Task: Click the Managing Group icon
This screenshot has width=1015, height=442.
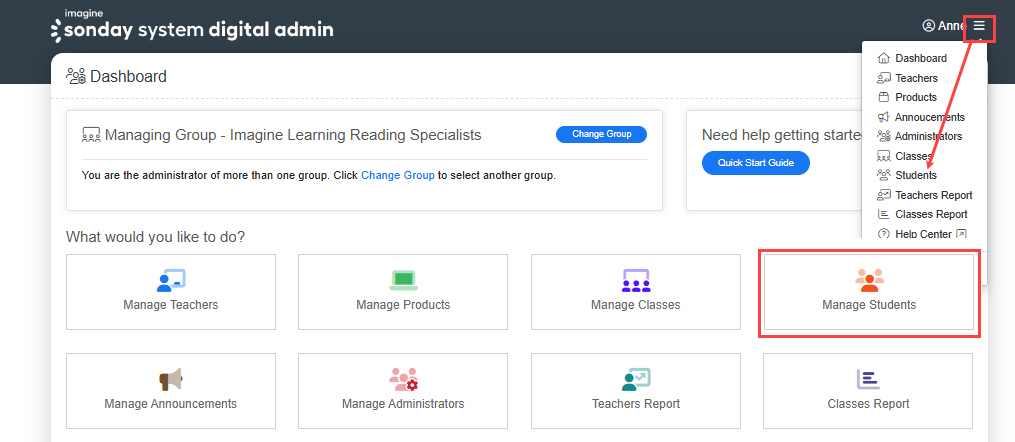Action: coord(91,135)
